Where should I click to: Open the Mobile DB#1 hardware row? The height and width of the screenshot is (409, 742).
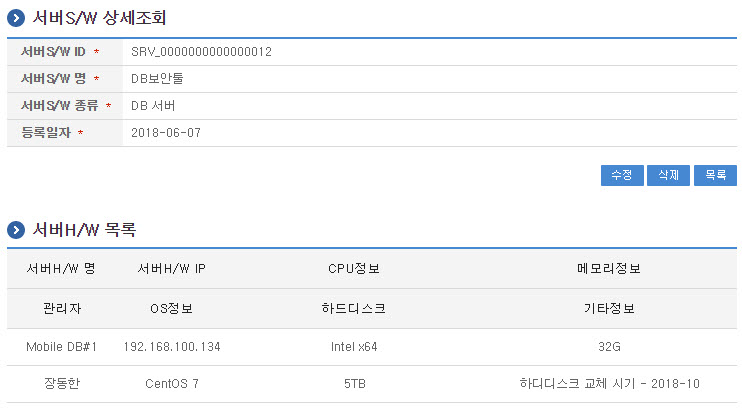pyautogui.click(x=61, y=347)
